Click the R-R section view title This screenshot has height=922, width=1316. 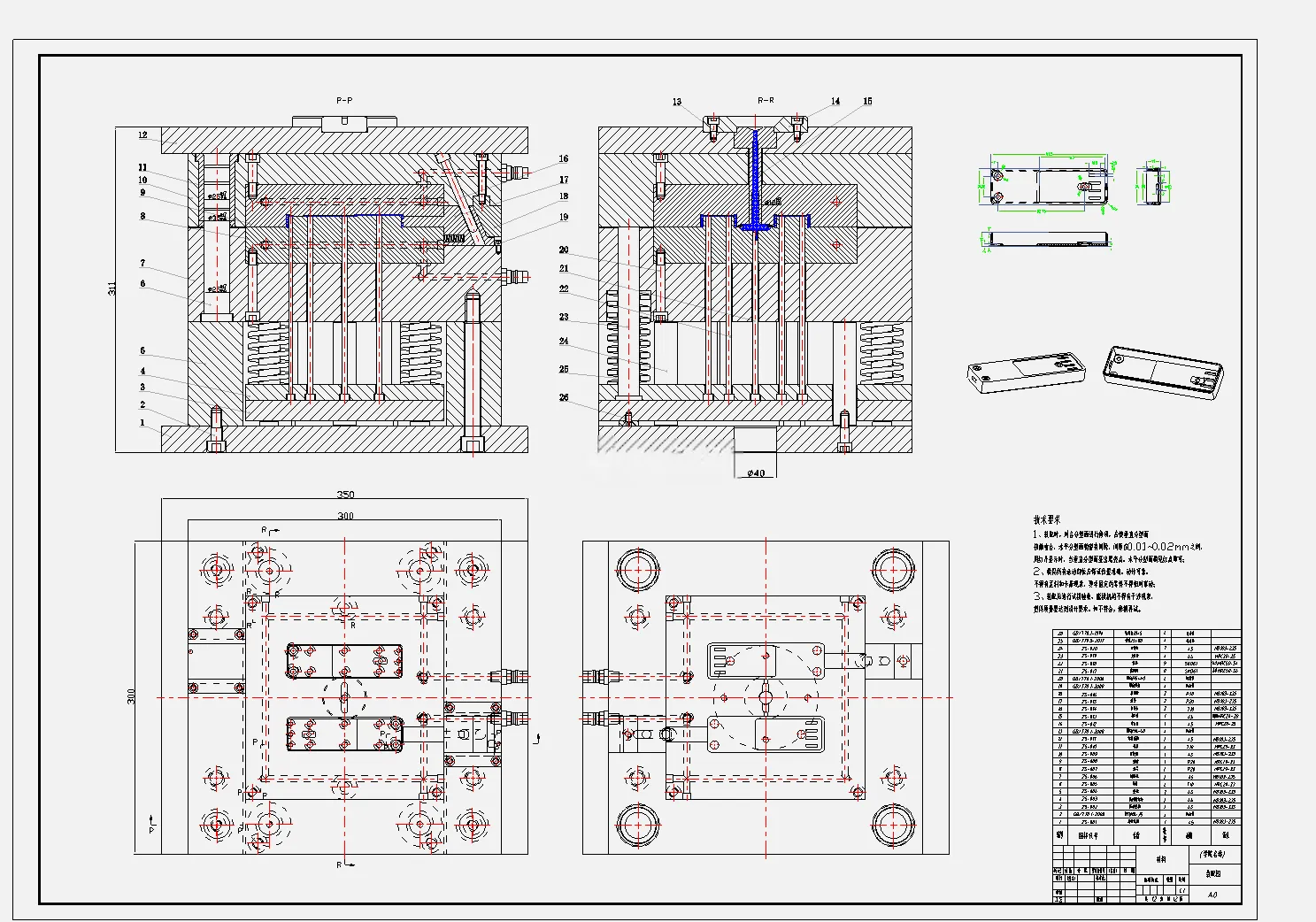766,101
